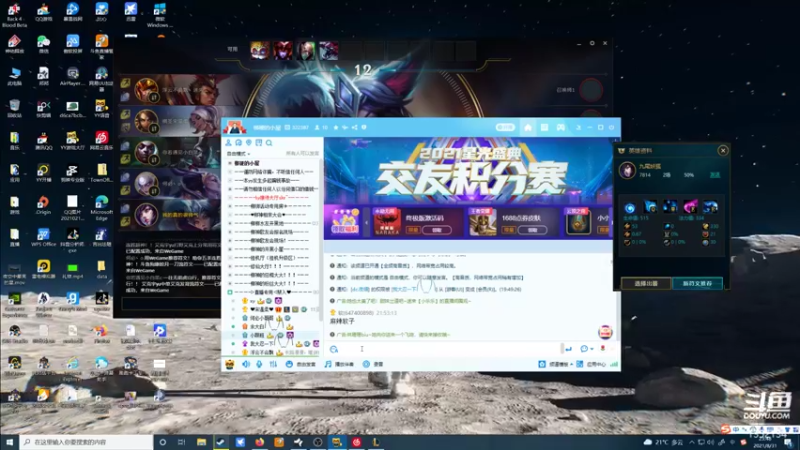Open the WPS Office desktop icon
Viewport: 800px width, 450px height.
pyautogui.click(x=43, y=238)
